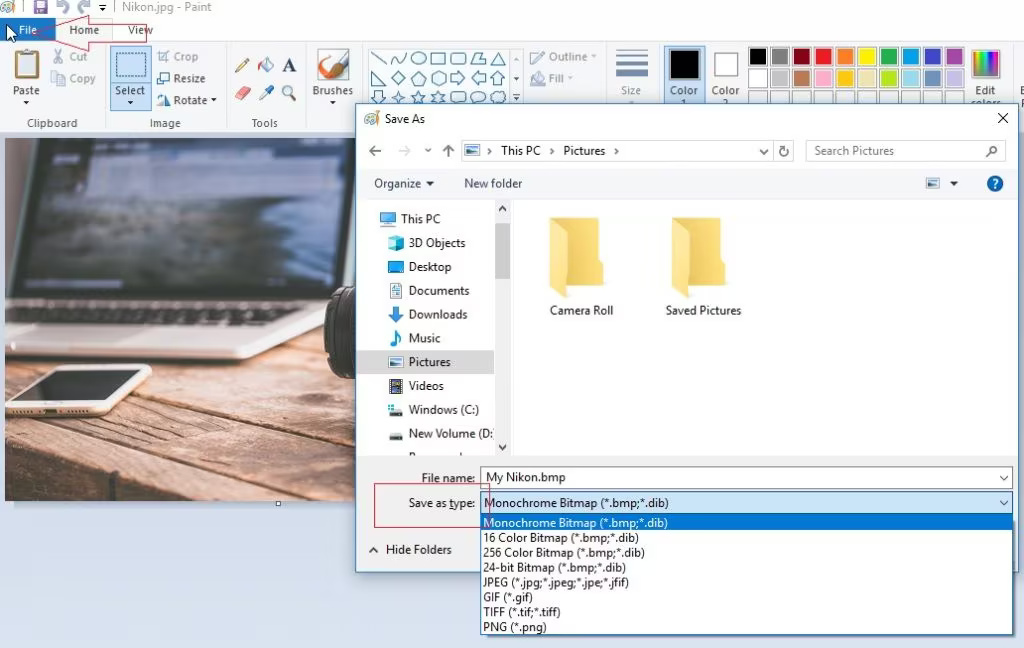Activate the Magnifier tool
Image resolution: width=1024 pixels, height=648 pixels.
coord(289,93)
